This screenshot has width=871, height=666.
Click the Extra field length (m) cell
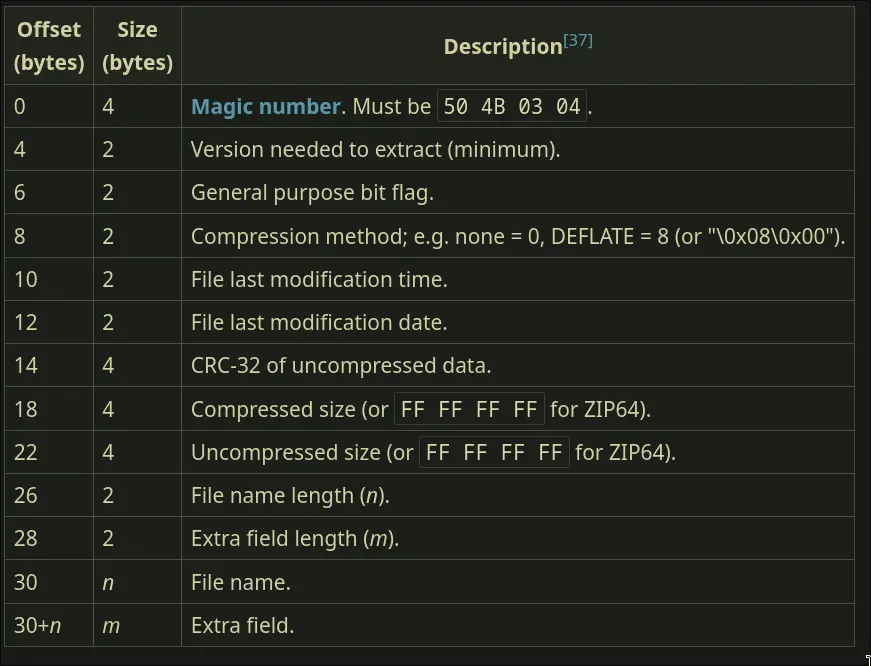pyautogui.click(x=295, y=538)
